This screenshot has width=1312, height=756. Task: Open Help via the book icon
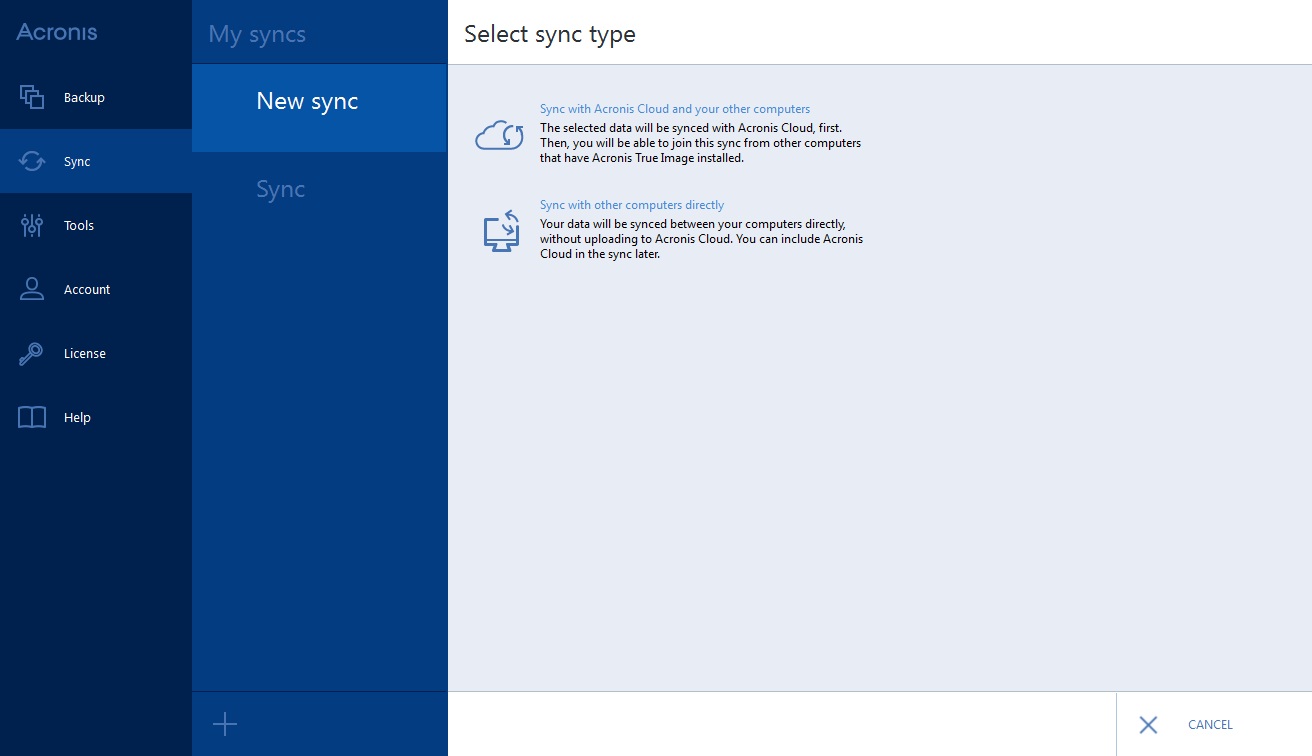(32, 417)
